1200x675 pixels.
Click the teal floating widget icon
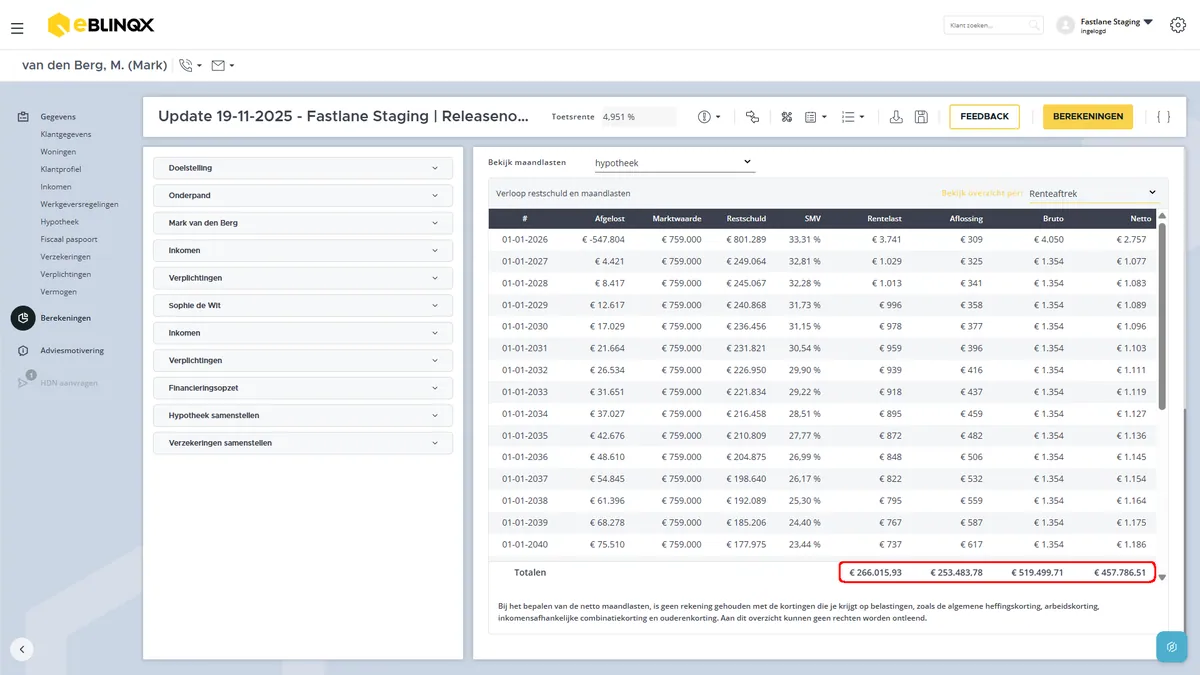point(1171,646)
